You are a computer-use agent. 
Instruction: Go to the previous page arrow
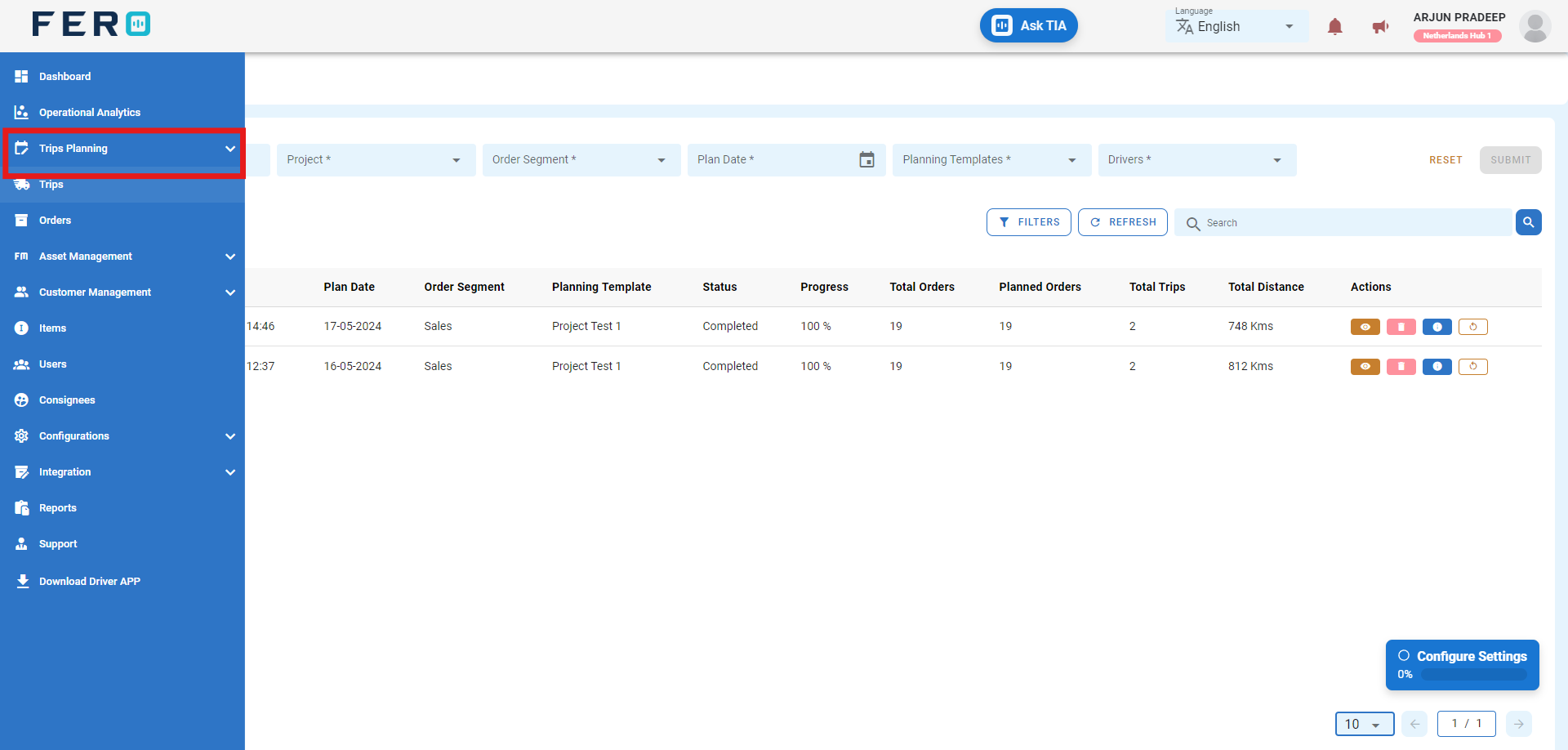(x=1414, y=724)
